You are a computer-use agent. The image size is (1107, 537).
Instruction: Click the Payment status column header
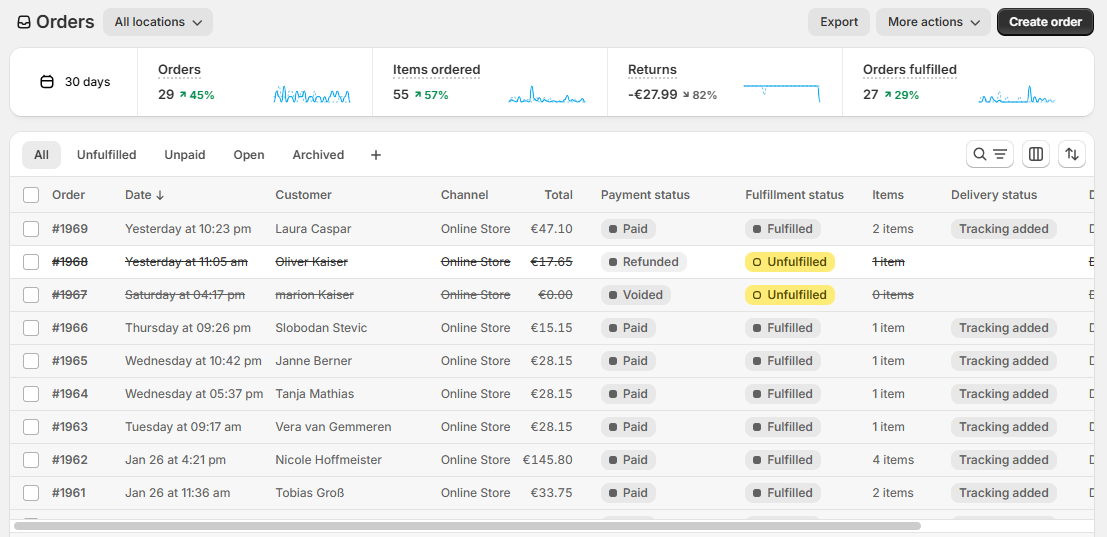point(645,195)
